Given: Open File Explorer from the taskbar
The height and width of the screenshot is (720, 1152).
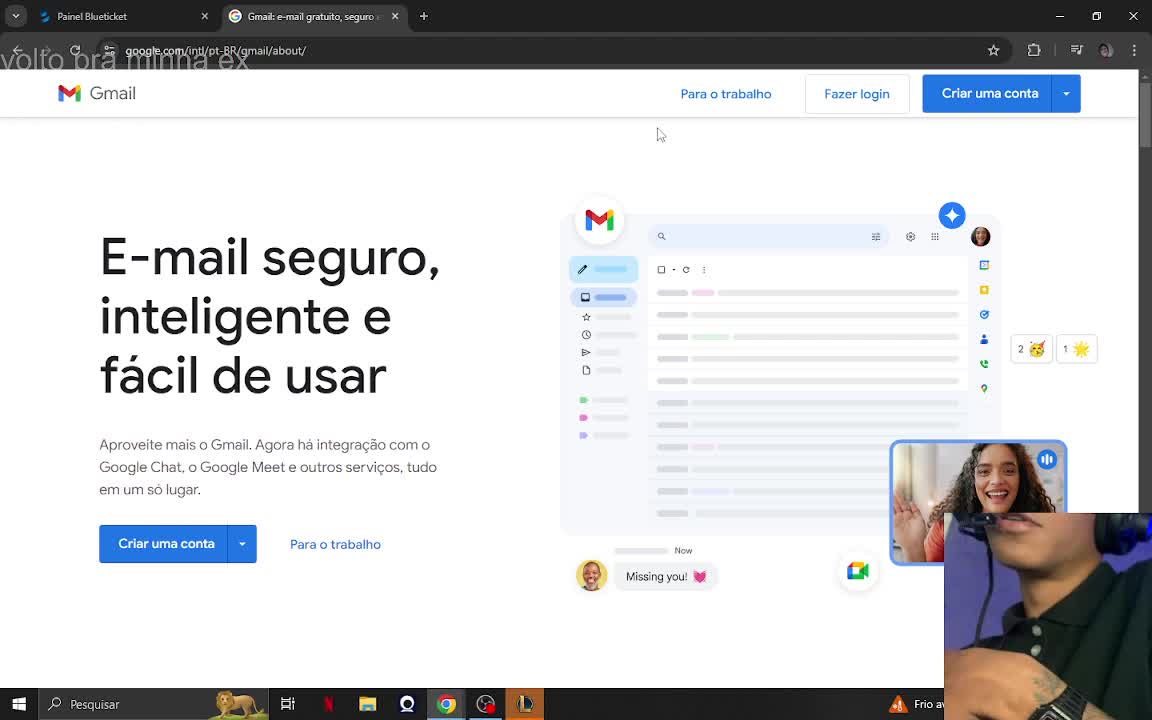Looking at the screenshot, I should coord(368,704).
